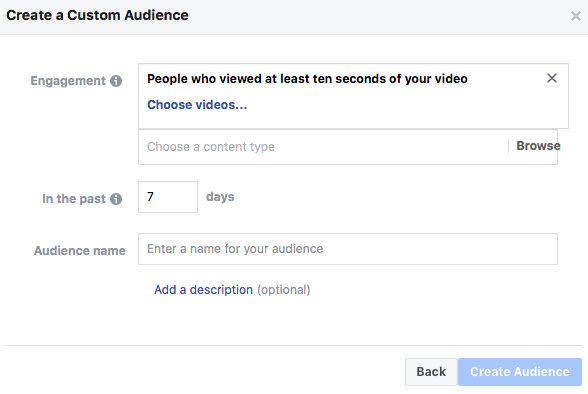Click the divider between content type and Browse
The width and height of the screenshot is (588, 394).
(508, 147)
